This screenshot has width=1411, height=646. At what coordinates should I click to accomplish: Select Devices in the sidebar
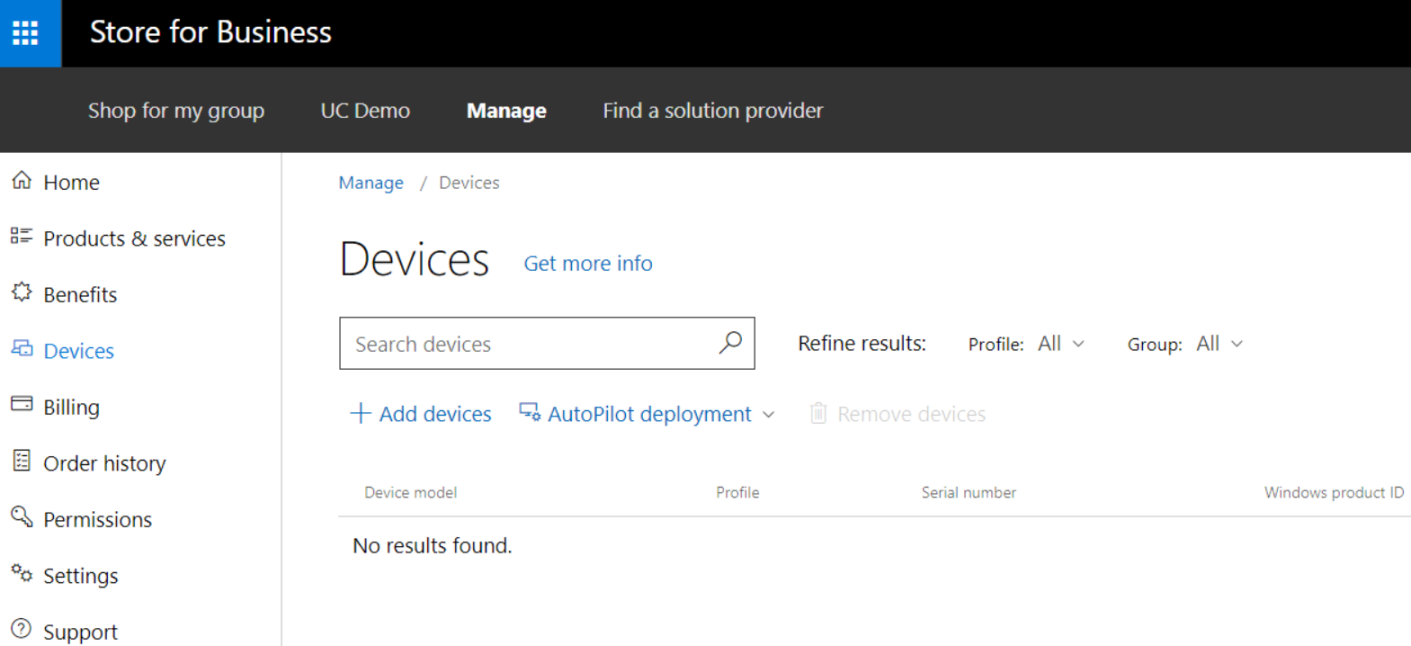[79, 350]
